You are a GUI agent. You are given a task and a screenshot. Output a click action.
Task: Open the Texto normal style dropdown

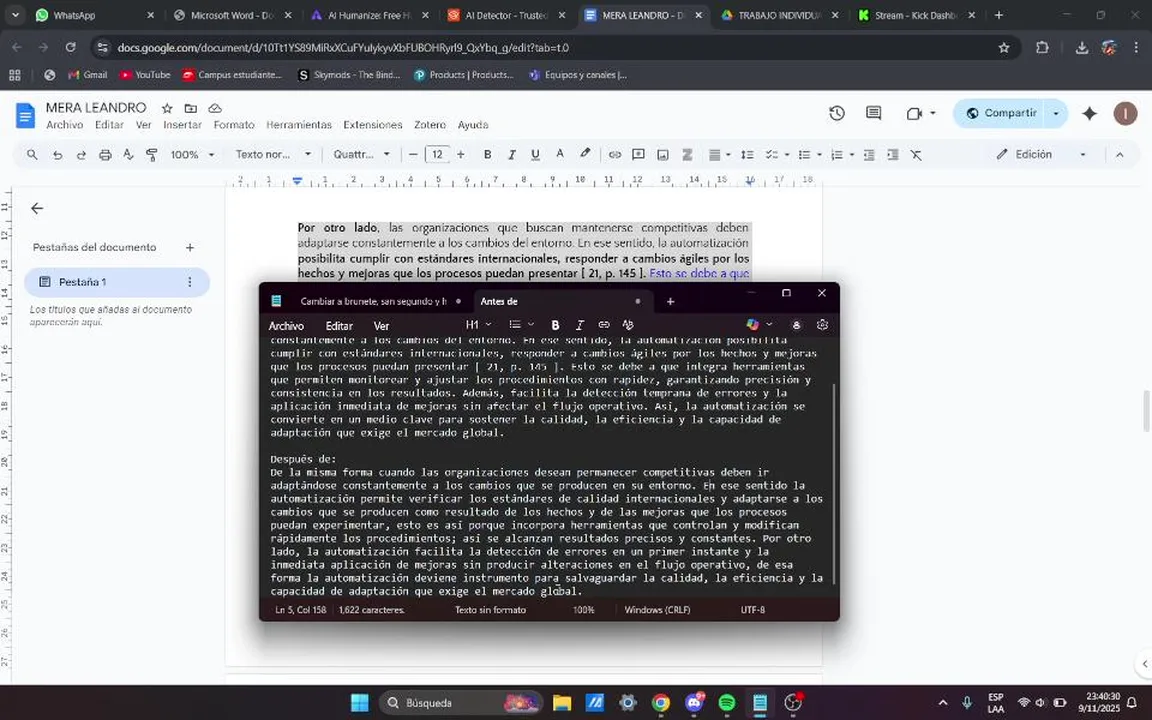coord(273,155)
